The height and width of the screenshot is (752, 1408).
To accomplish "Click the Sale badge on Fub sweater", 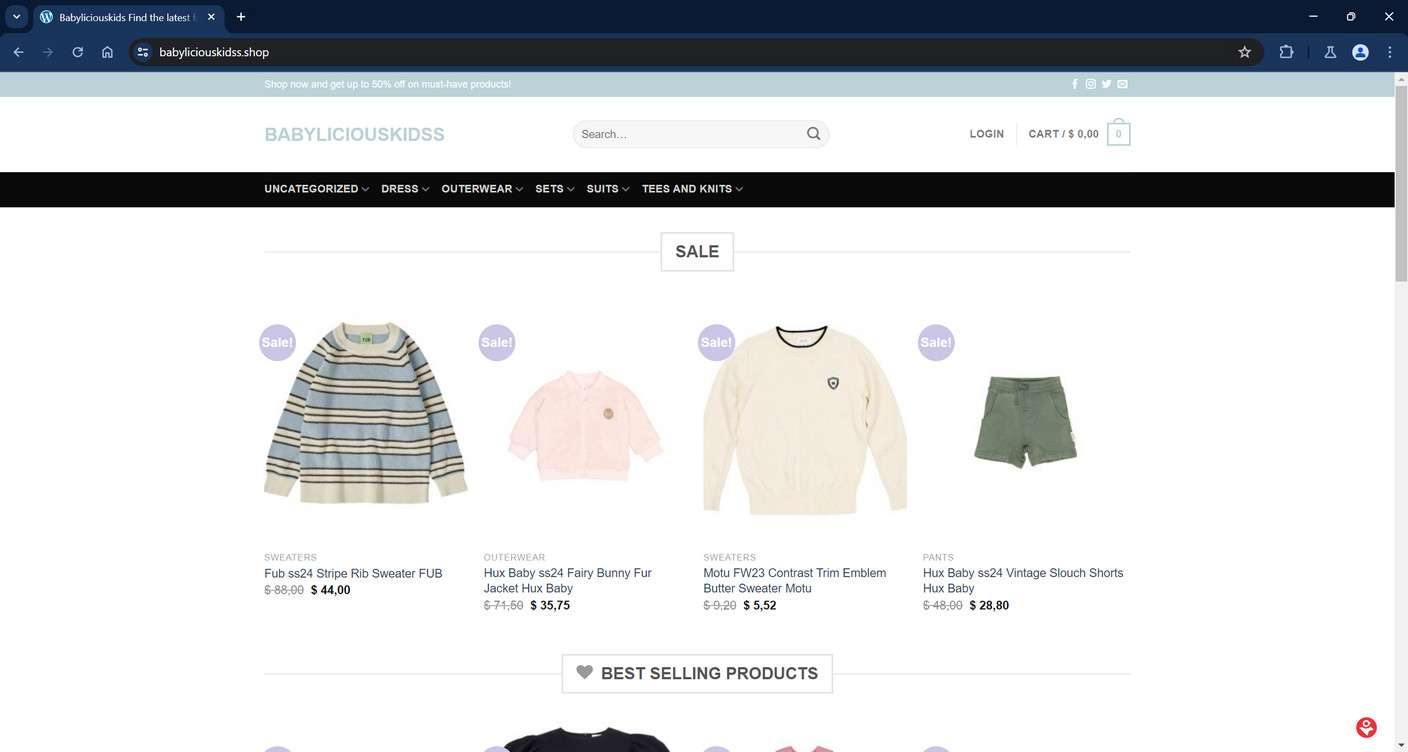I will click(x=277, y=342).
